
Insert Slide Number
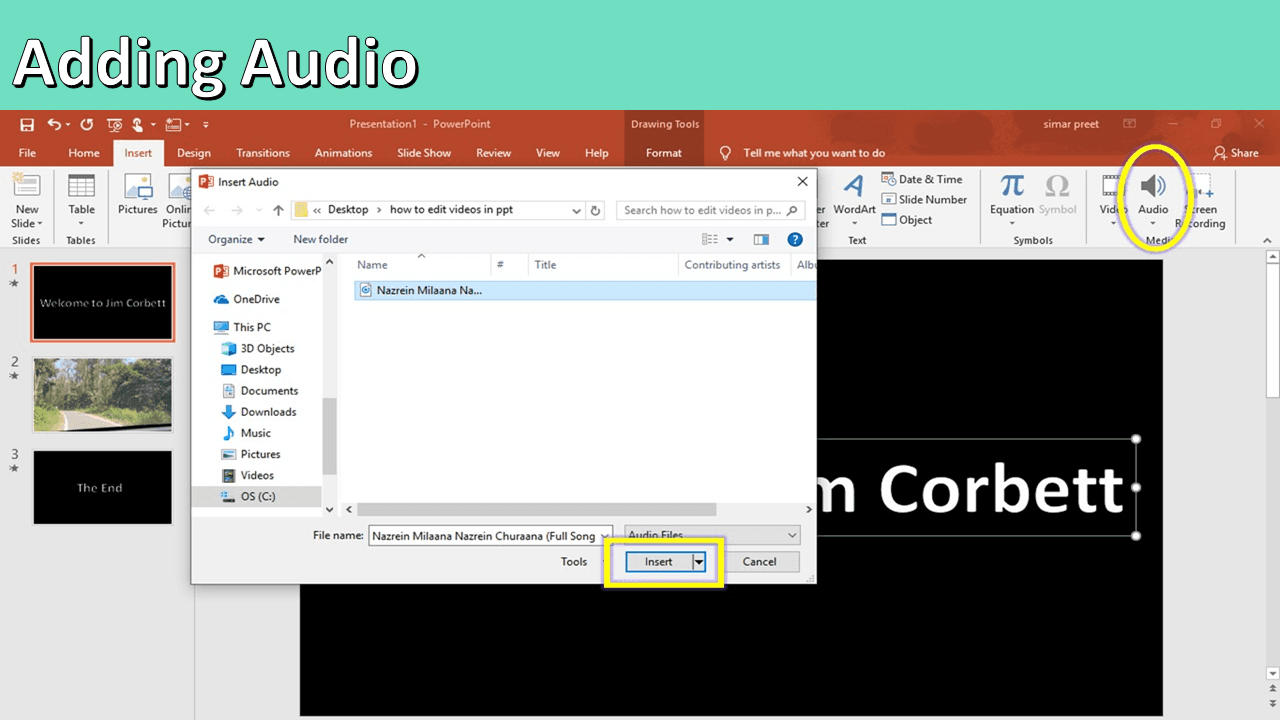coord(924,200)
